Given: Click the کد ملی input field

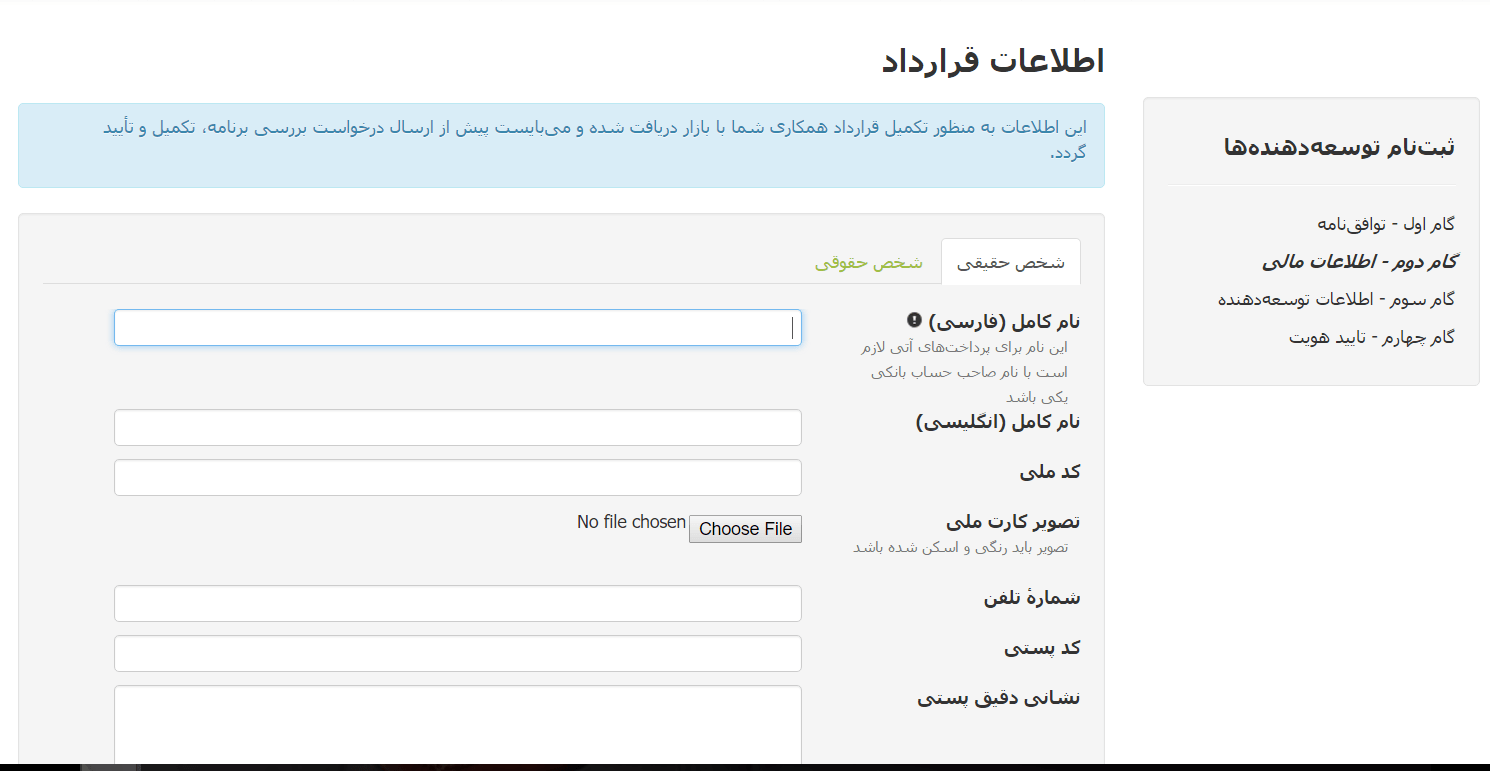Looking at the screenshot, I should (x=458, y=478).
